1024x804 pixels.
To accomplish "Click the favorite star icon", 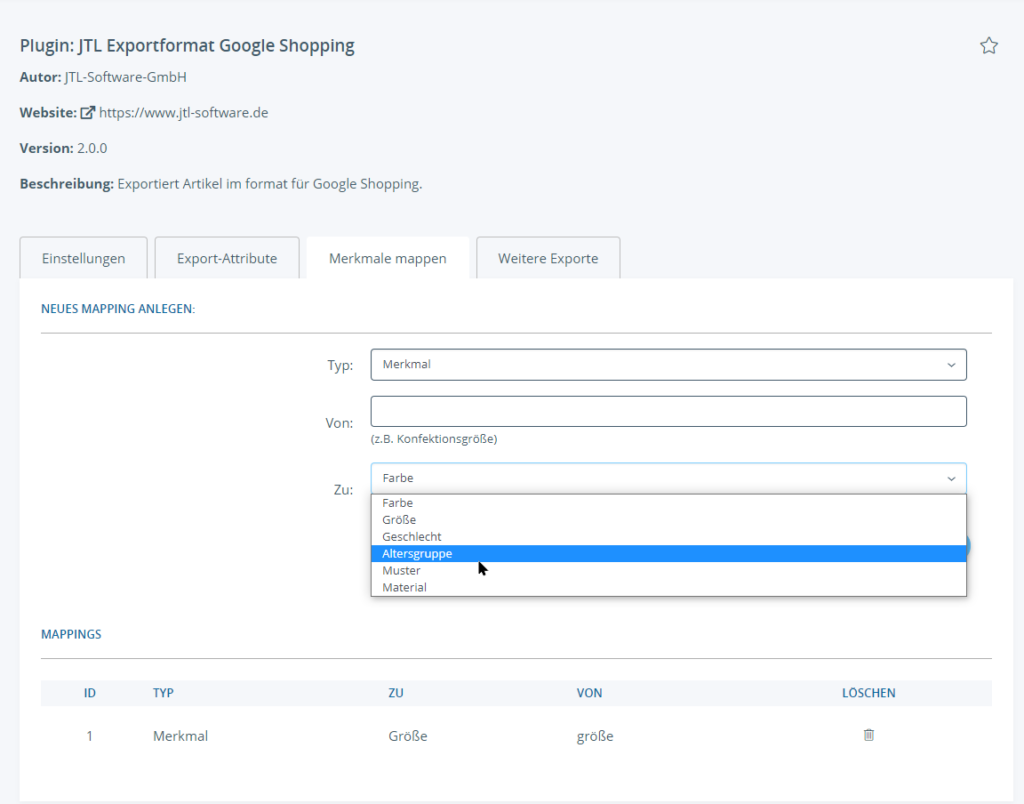I will tap(989, 46).
